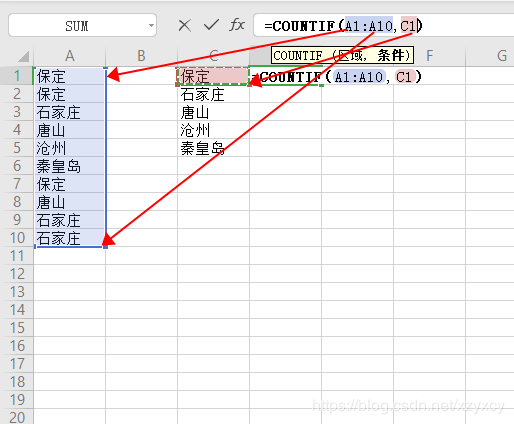This screenshot has width=514, height=424.
Task: Select all cells using corner triangle
Action: coord(23,56)
